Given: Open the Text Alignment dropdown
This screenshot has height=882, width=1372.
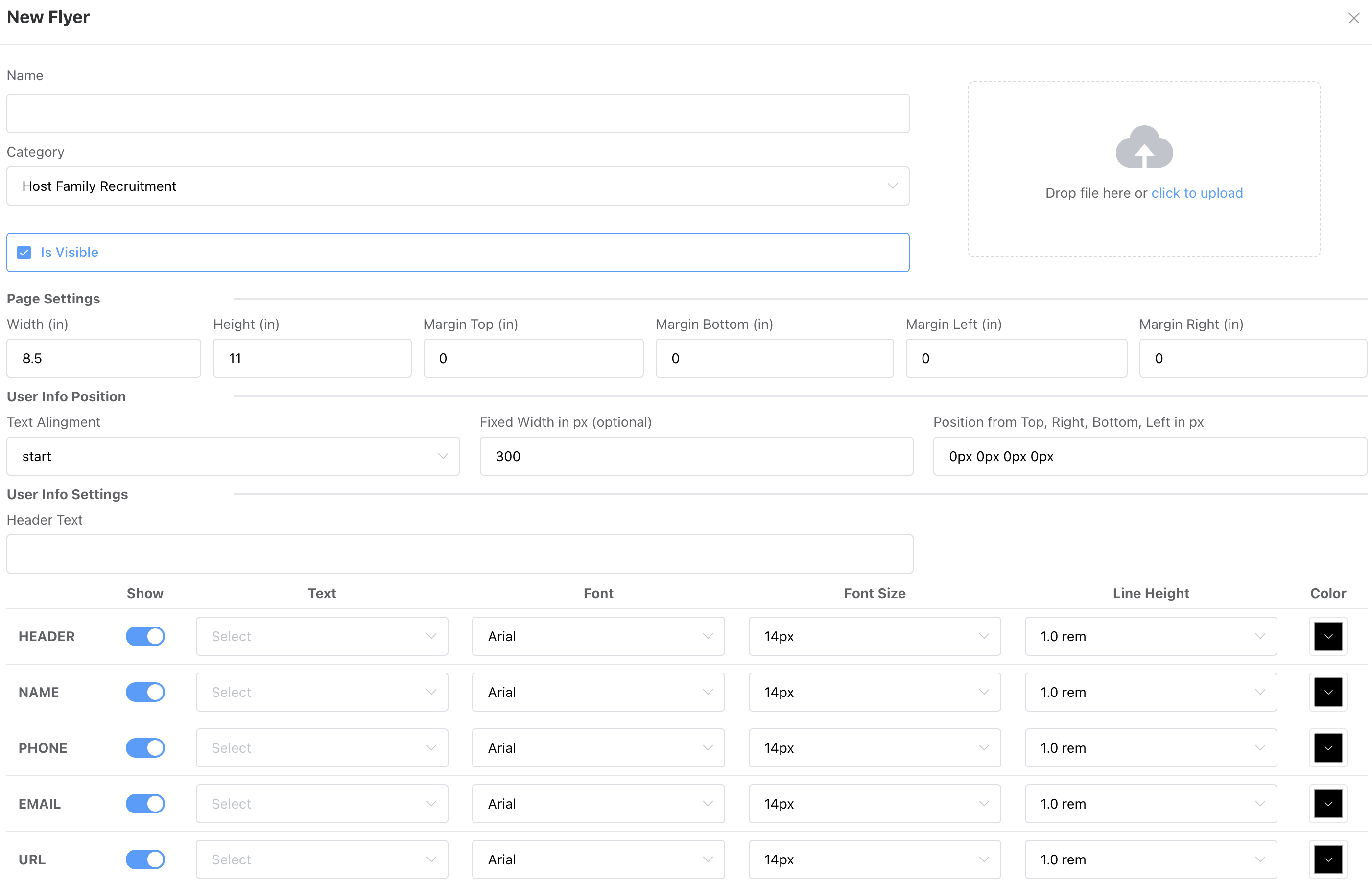Looking at the screenshot, I should [x=233, y=457].
